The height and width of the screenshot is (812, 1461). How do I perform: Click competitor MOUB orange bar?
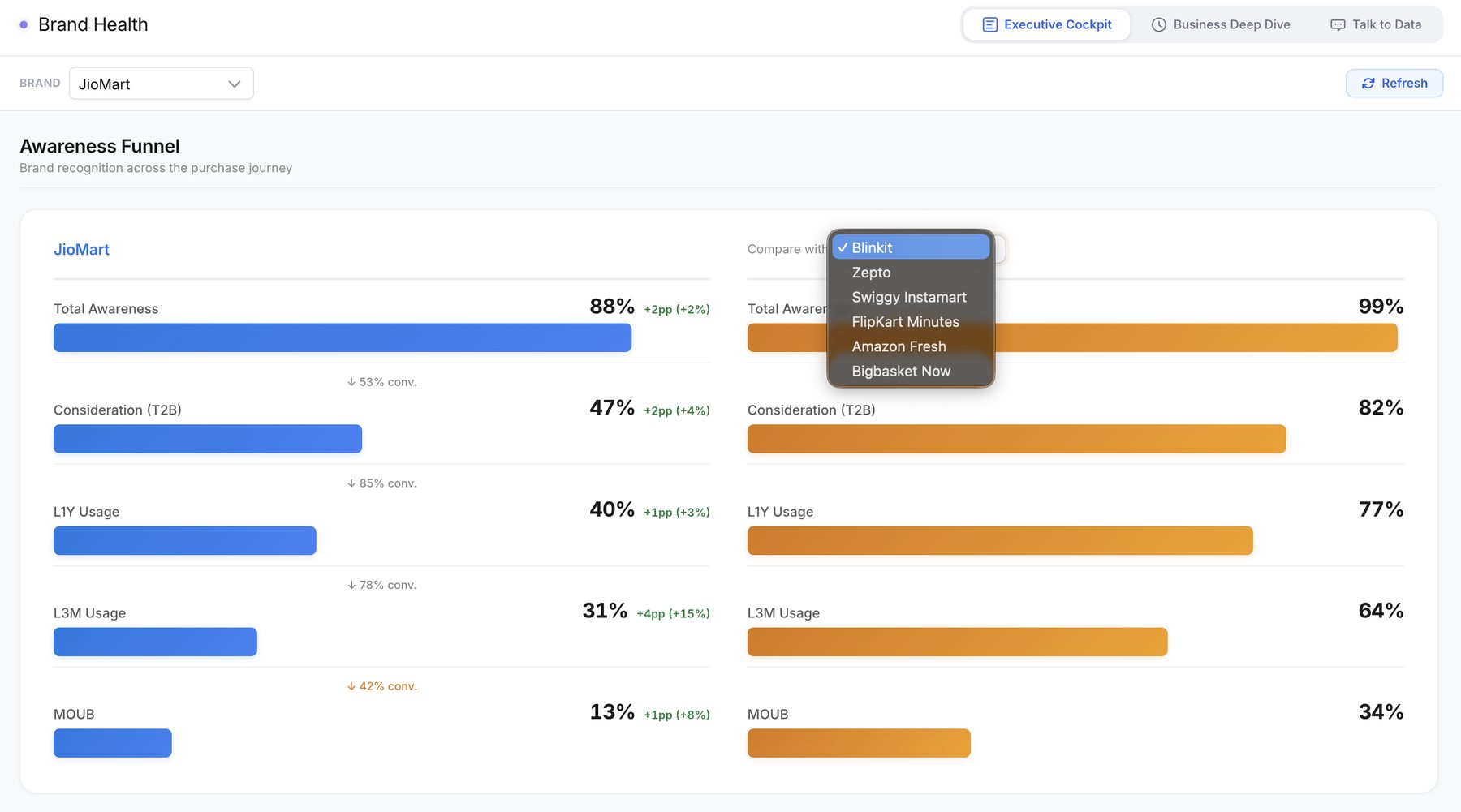click(859, 743)
